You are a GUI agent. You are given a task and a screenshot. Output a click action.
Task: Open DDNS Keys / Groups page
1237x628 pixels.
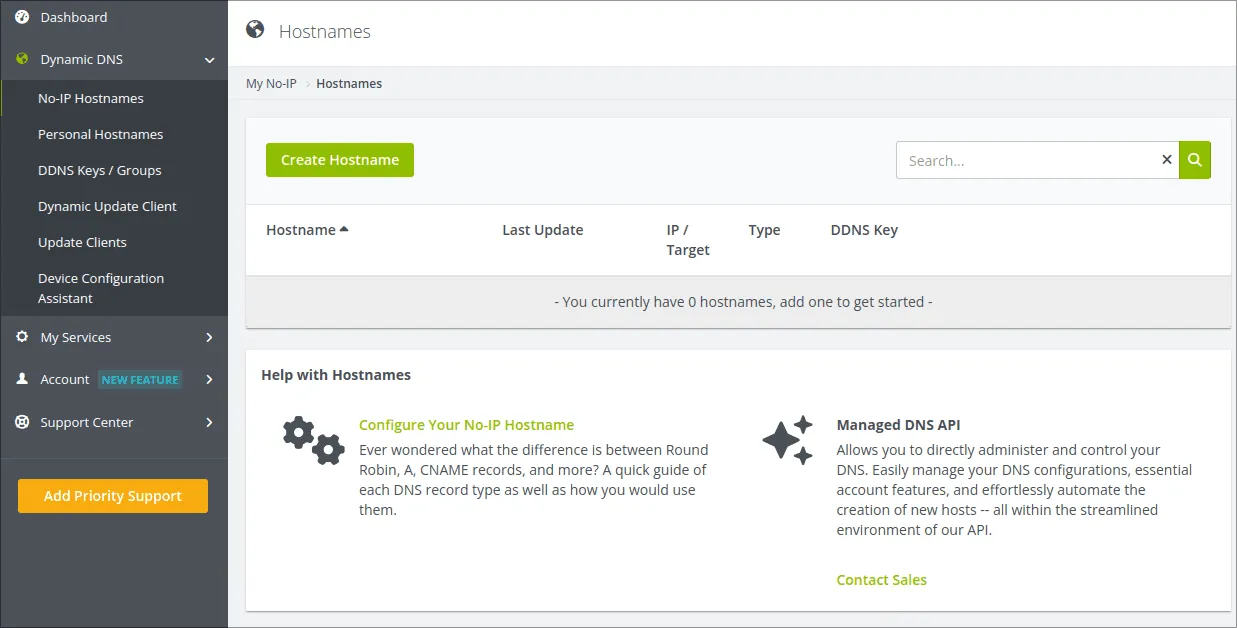coord(99,170)
